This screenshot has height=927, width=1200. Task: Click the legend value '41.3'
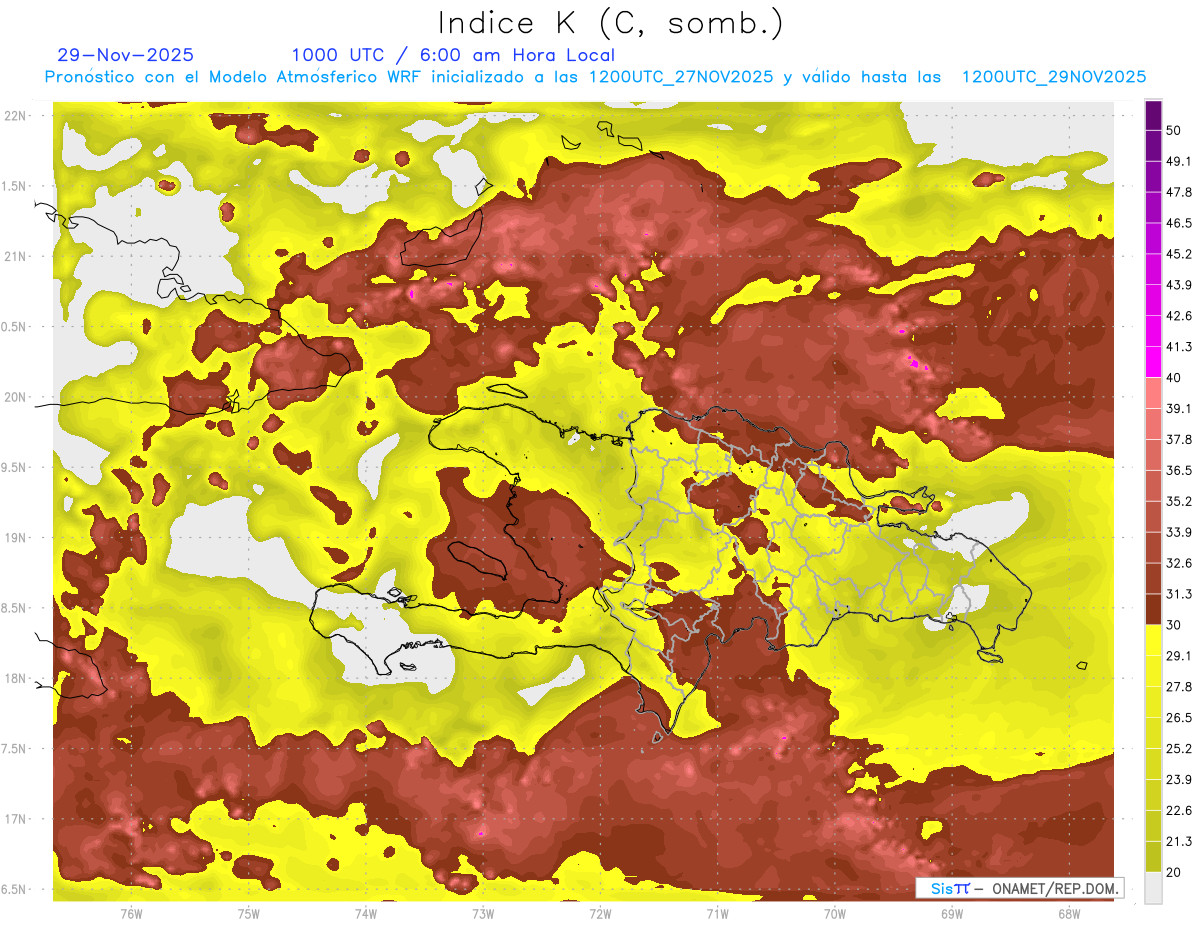tap(1178, 348)
